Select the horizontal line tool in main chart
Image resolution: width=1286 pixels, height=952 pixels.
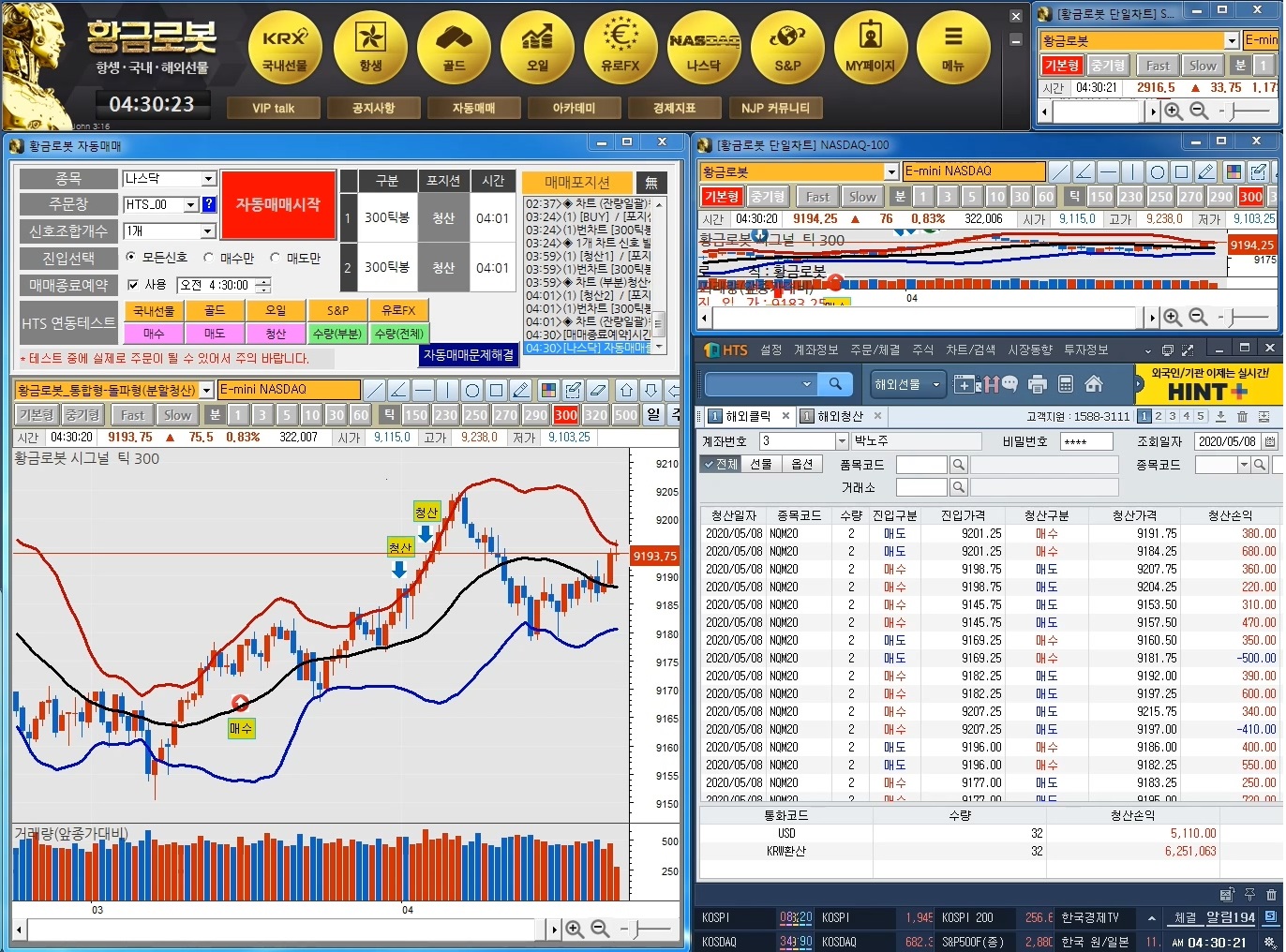tap(424, 390)
